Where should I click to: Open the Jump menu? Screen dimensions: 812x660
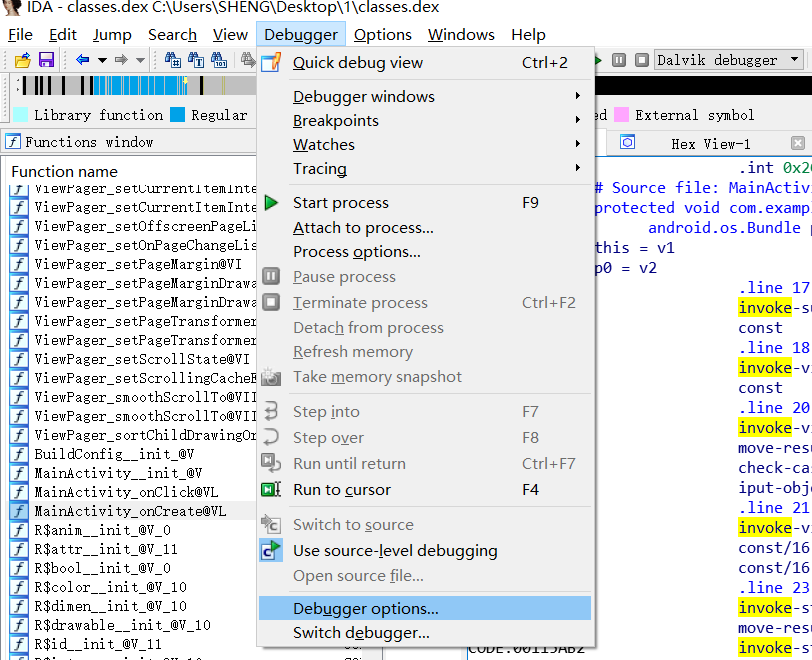(x=112, y=35)
